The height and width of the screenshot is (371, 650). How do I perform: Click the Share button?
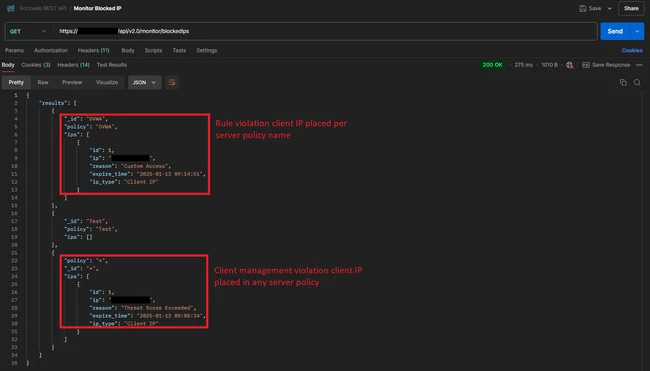click(x=631, y=8)
